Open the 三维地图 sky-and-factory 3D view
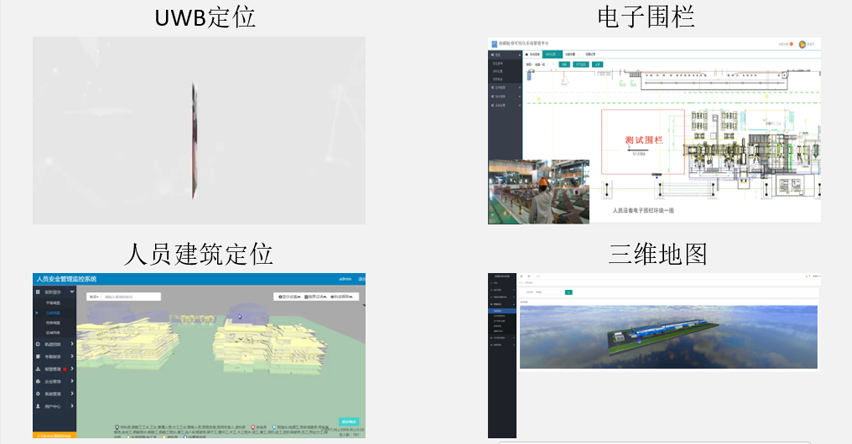852x444 pixels. [668, 337]
